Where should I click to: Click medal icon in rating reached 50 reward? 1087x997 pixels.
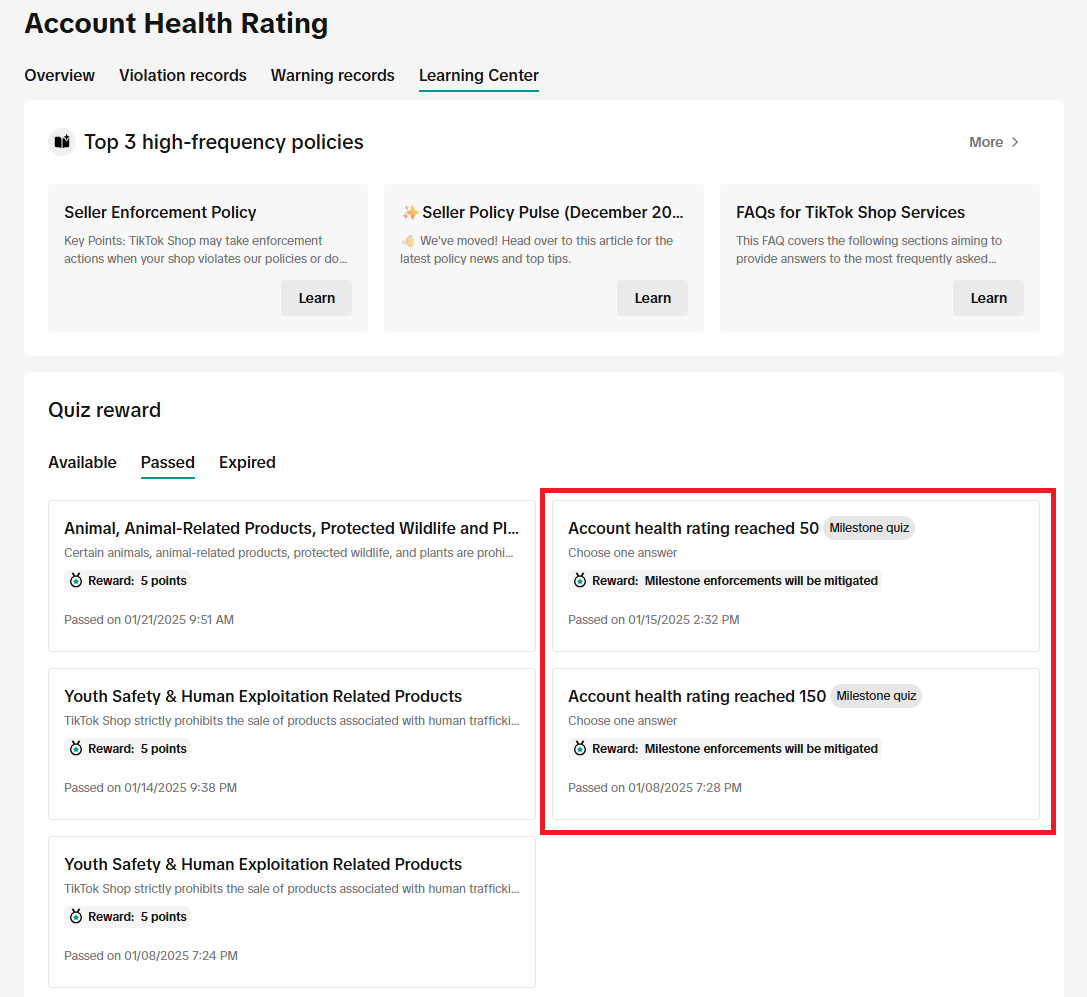coord(580,581)
